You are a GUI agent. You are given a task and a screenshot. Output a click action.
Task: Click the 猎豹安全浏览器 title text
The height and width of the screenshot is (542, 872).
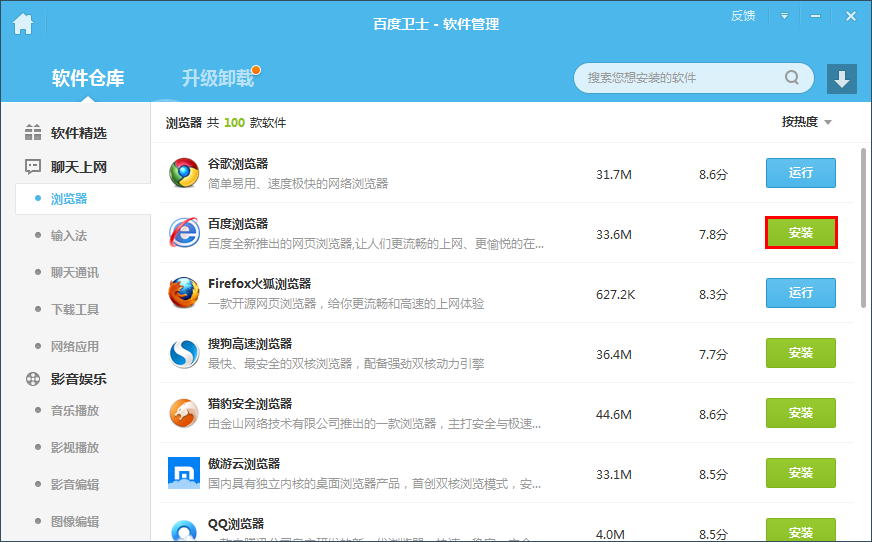[250, 404]
